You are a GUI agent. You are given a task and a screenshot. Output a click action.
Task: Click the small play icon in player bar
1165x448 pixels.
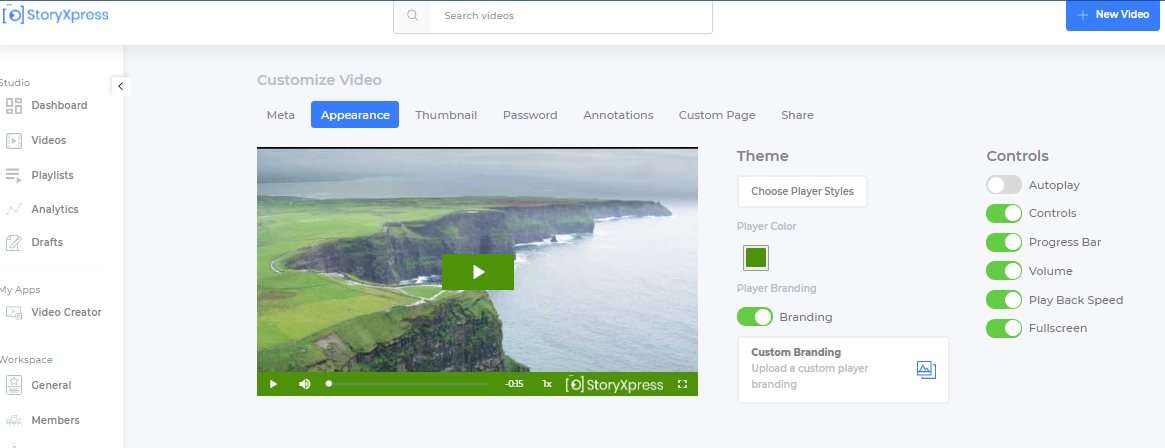273,384
